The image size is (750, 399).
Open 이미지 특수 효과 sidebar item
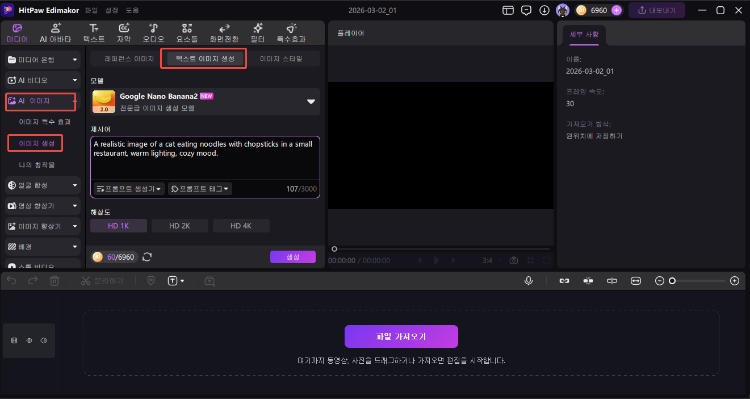click(x=44, y=122)
